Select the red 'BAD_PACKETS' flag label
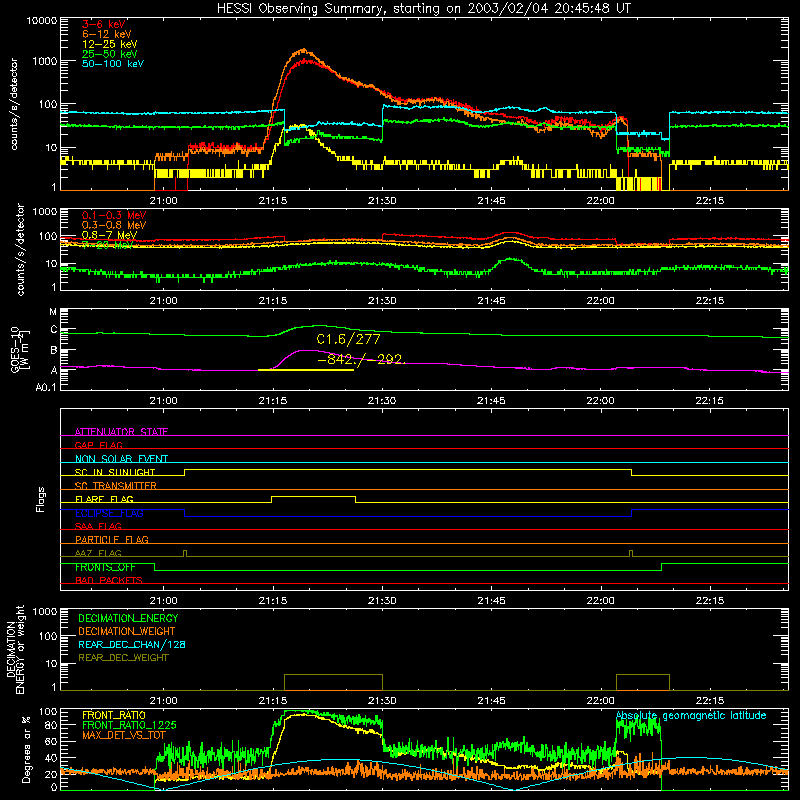Viewport: 800px width, 800px height. (109, 580)
